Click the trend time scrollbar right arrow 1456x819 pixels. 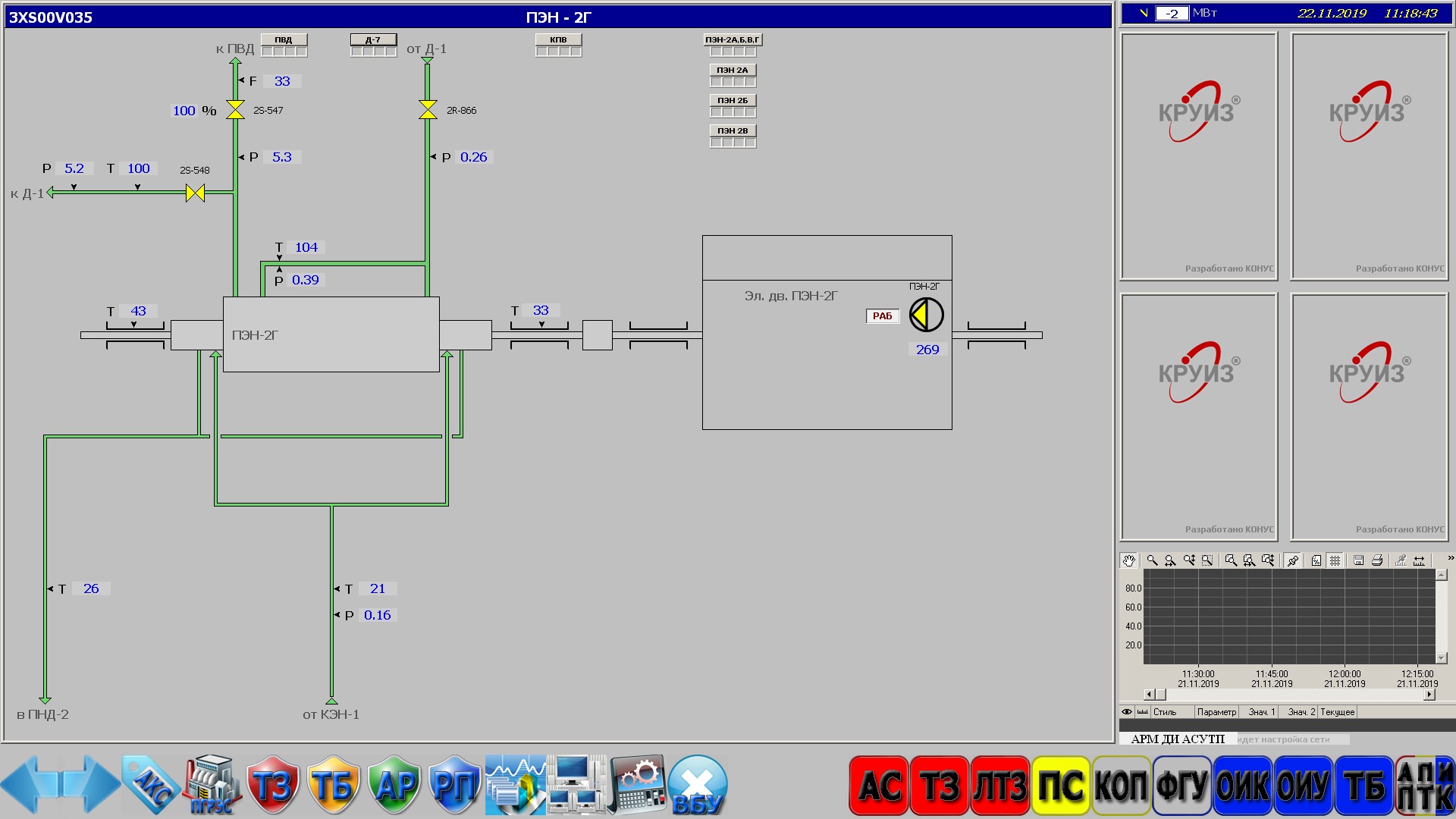coord(1429,695)
